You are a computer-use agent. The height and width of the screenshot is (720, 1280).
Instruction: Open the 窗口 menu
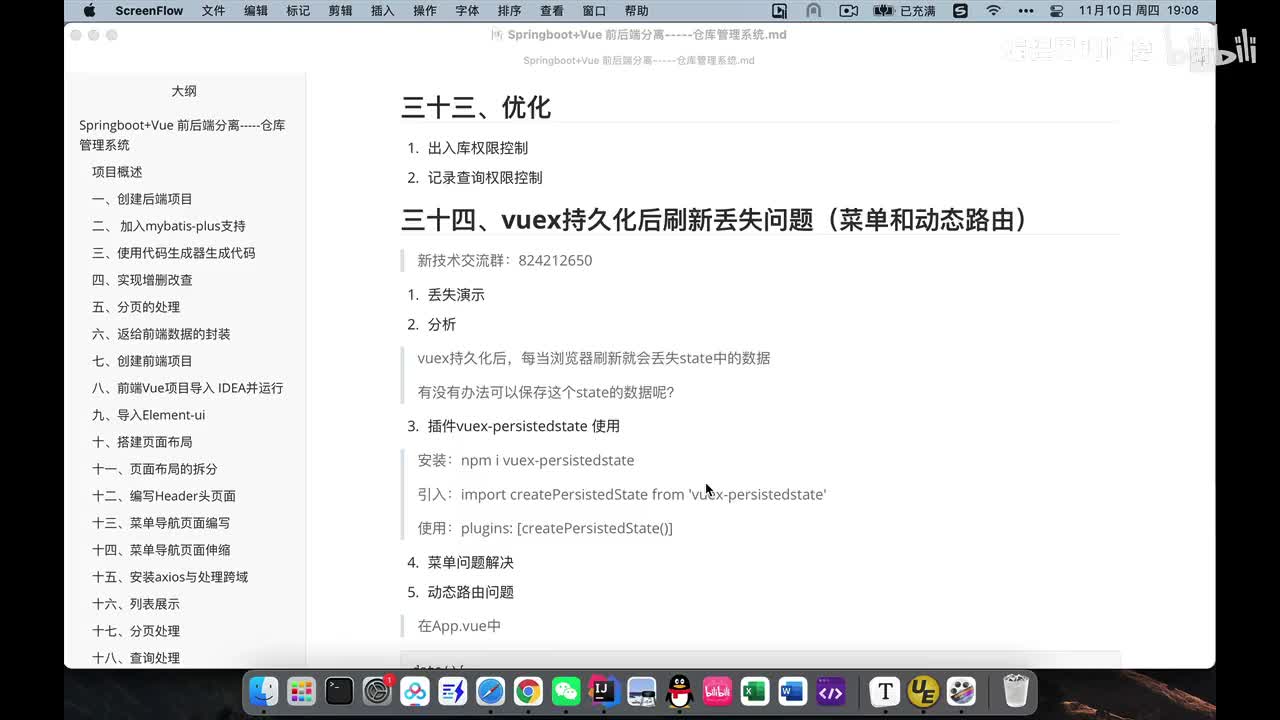594,11
